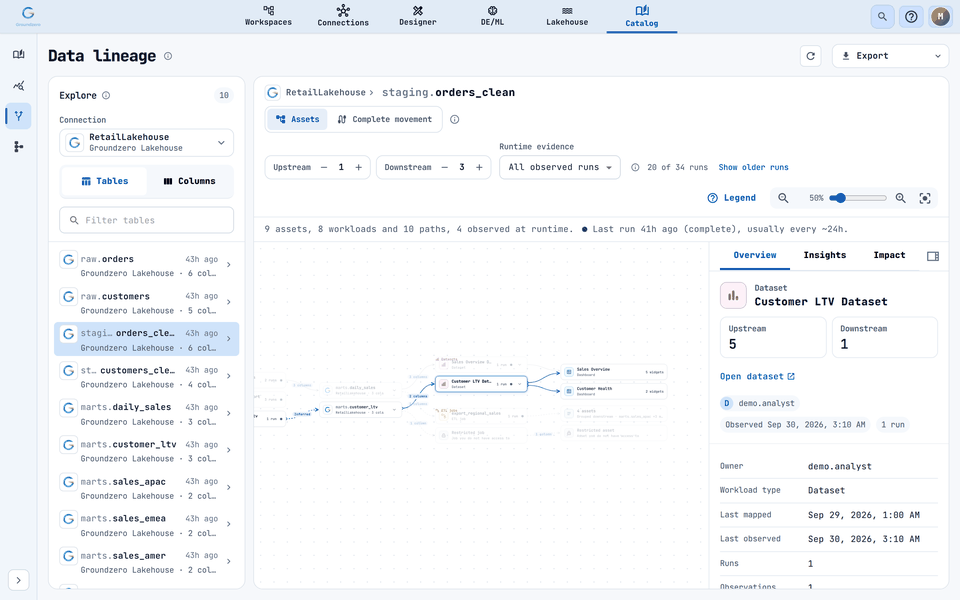Open the Catalog menu

click(x=642, y=17)
